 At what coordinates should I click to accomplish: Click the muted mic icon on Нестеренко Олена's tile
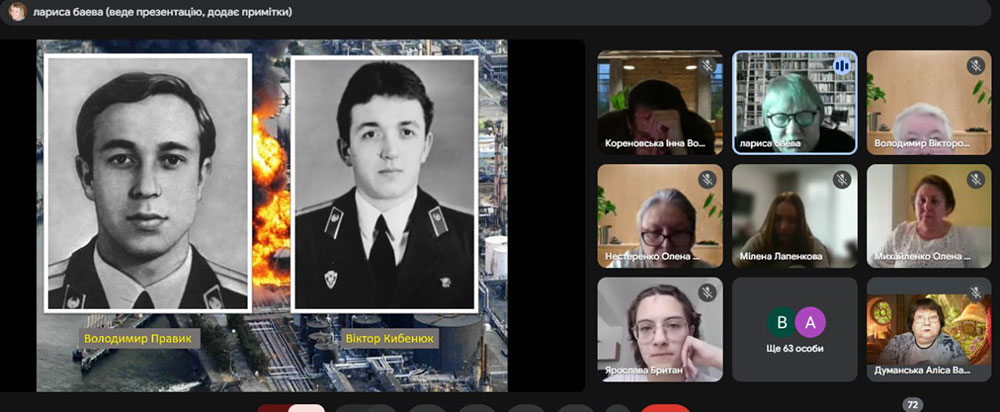pos(707,180)
